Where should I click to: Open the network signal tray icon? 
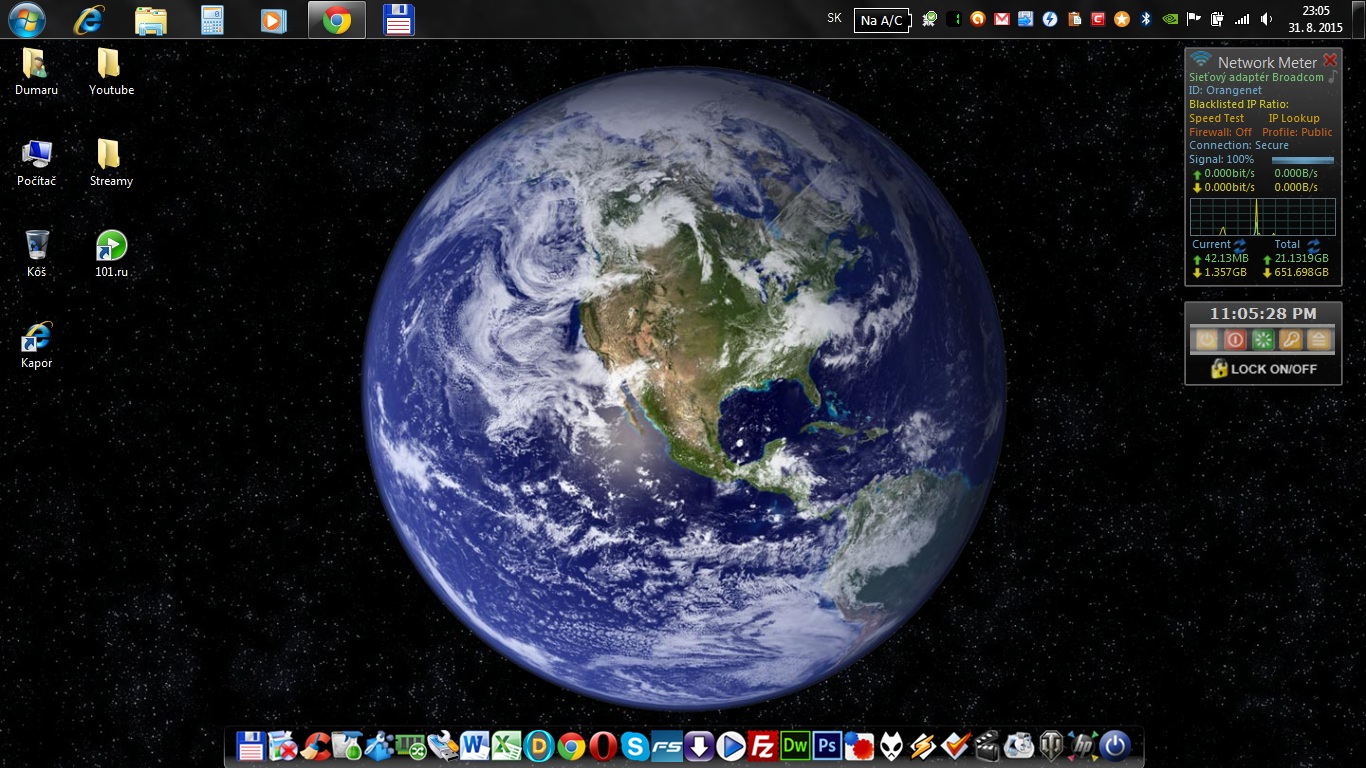point(1242,19)
